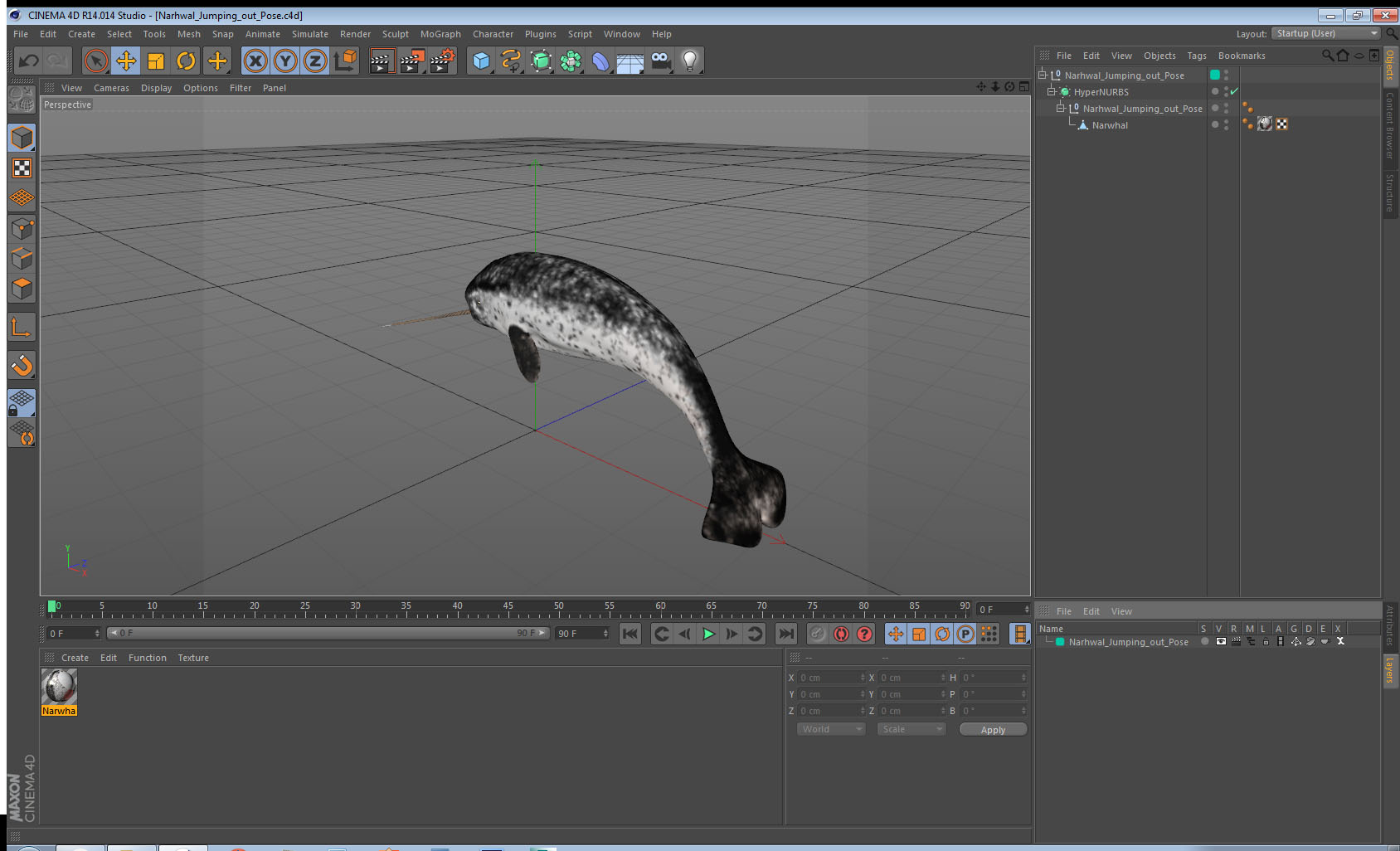
Task: Toggle snapping magnet icon
Action: (22, 365)
